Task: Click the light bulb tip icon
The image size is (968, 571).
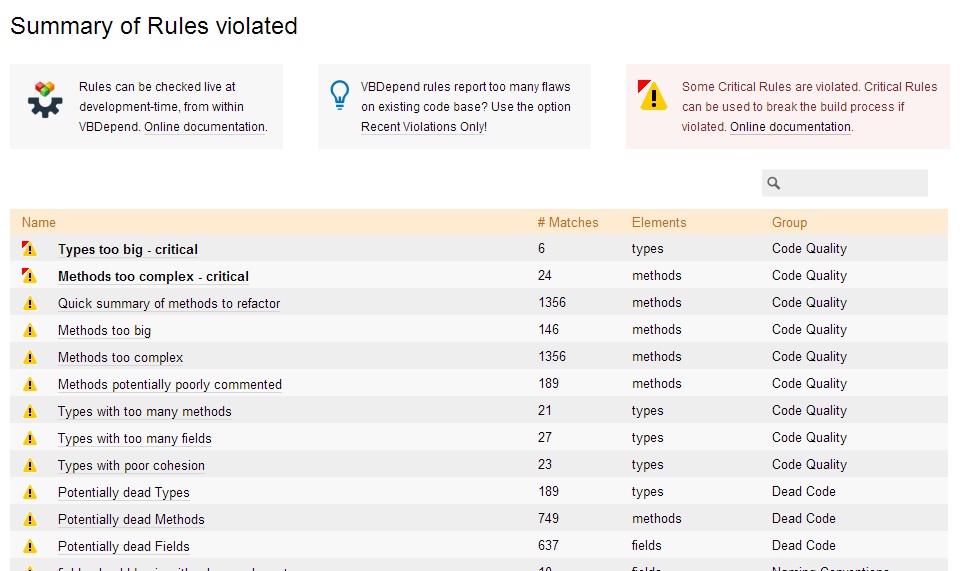Action: (339, 95)
